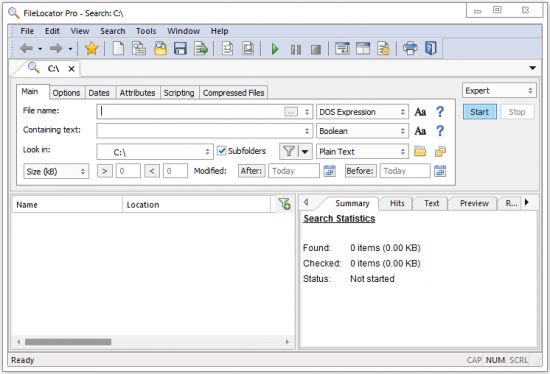The image size is (550, 374).
Task: Switch to the Scripting tab
Action: point(179,93)
